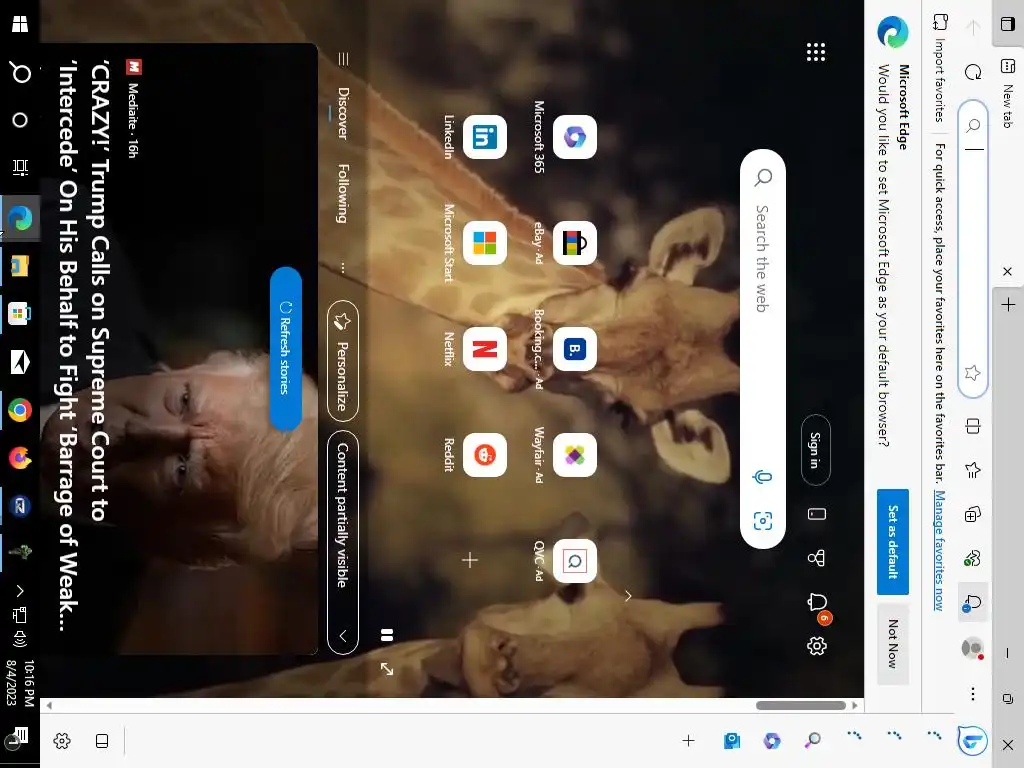Open the Favorites toolbar icon

click(972, 470)
